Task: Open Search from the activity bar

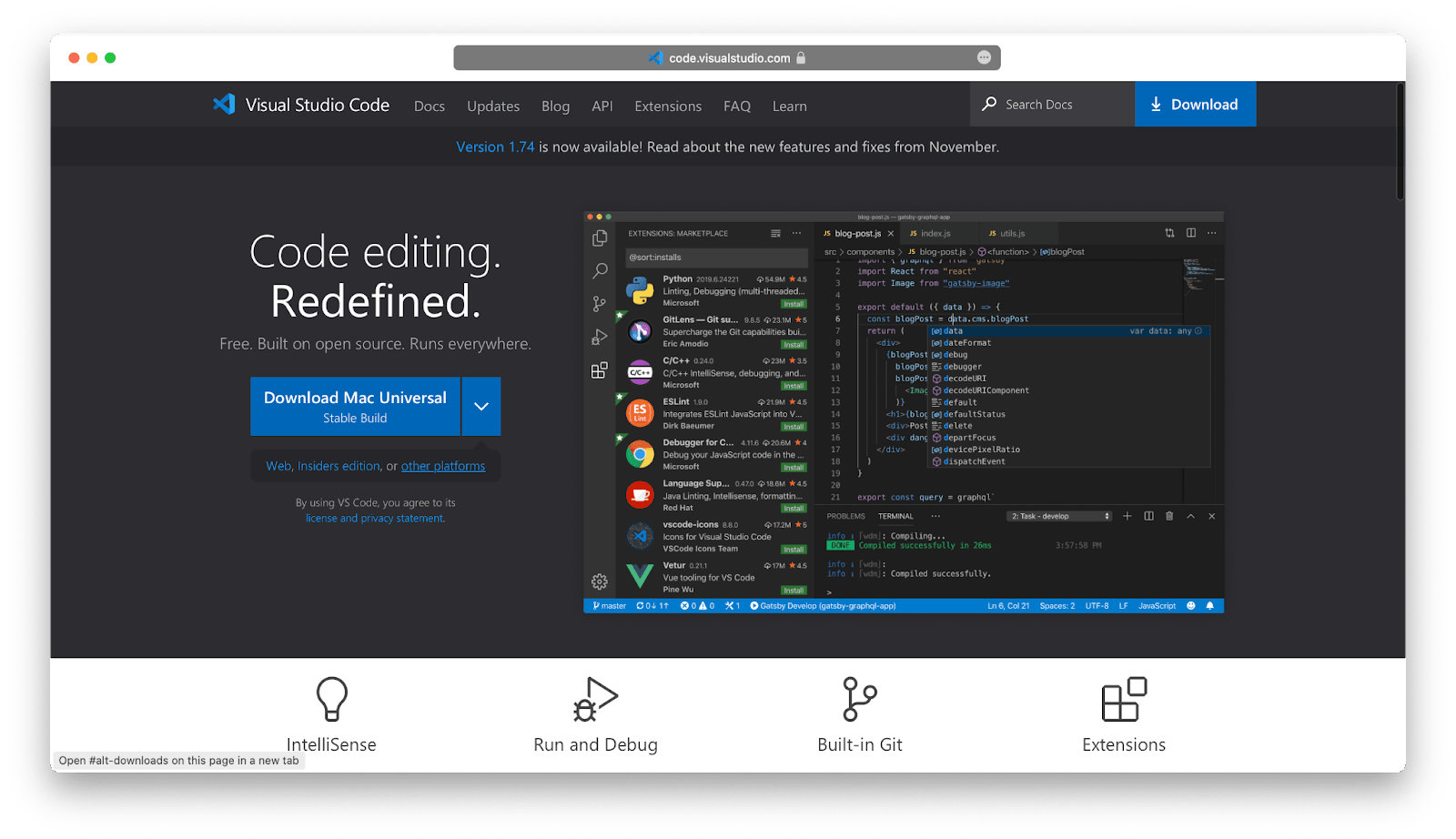Action: [599, 269]
